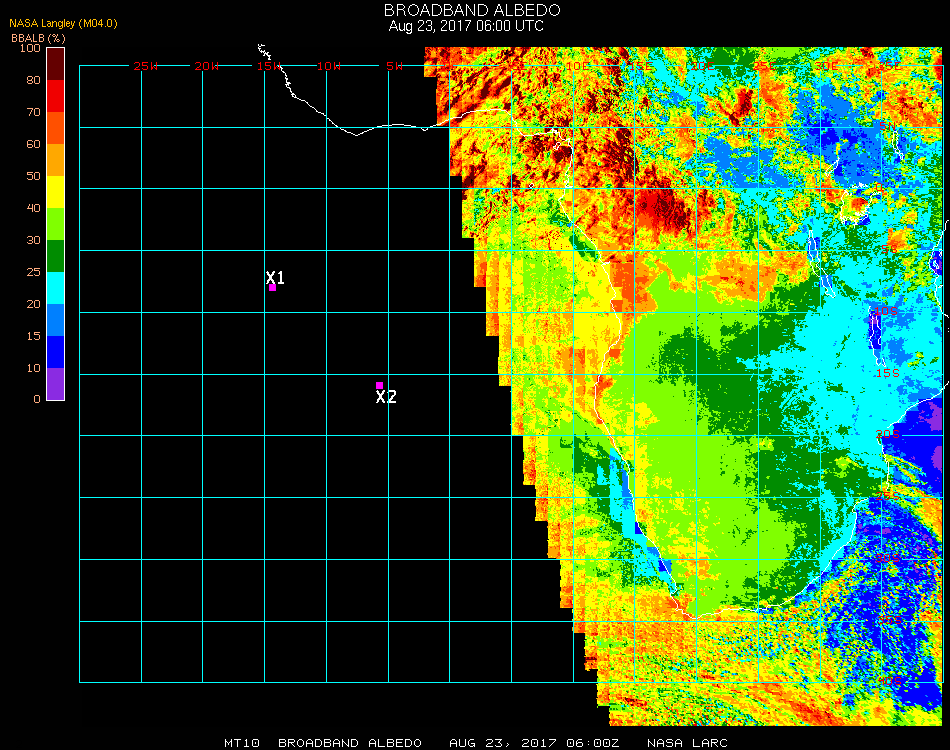950x750 pixels.
Task: Click the magenta X1 marker square
Action: click(x=272, y=288)
